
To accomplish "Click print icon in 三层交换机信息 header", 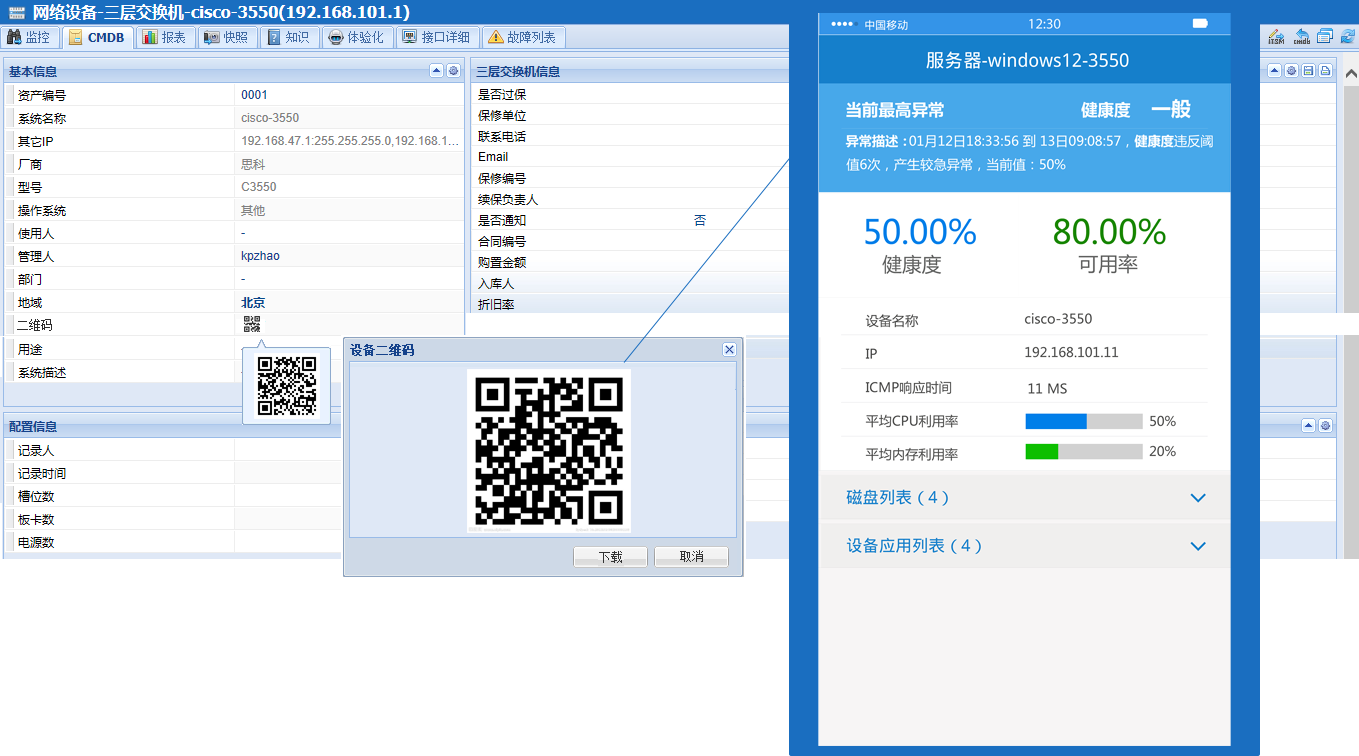I will click(1325, 71).
